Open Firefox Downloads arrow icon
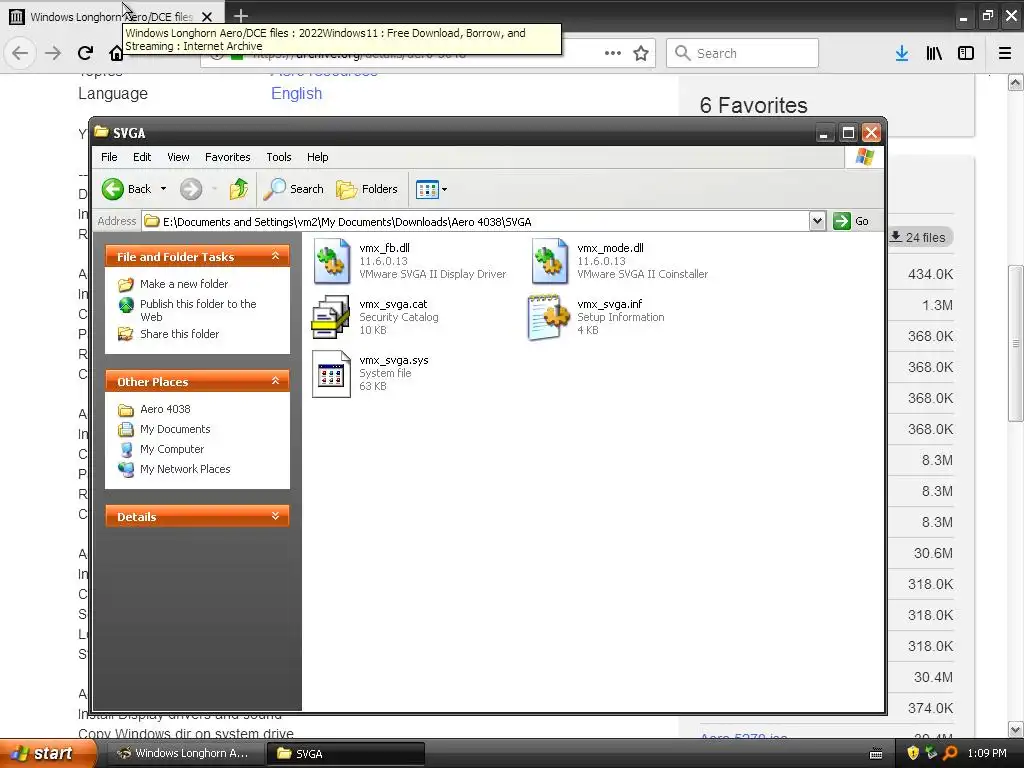This screenshot has width=1024, height=768. tap(901, 53)
